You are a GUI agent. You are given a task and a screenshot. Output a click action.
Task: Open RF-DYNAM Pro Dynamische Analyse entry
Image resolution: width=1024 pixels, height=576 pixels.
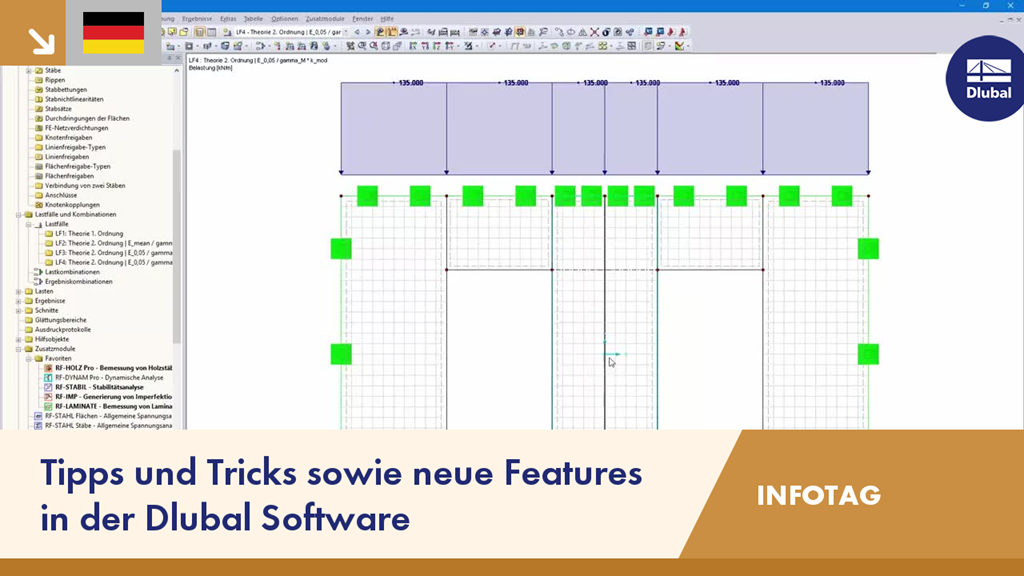109,377
